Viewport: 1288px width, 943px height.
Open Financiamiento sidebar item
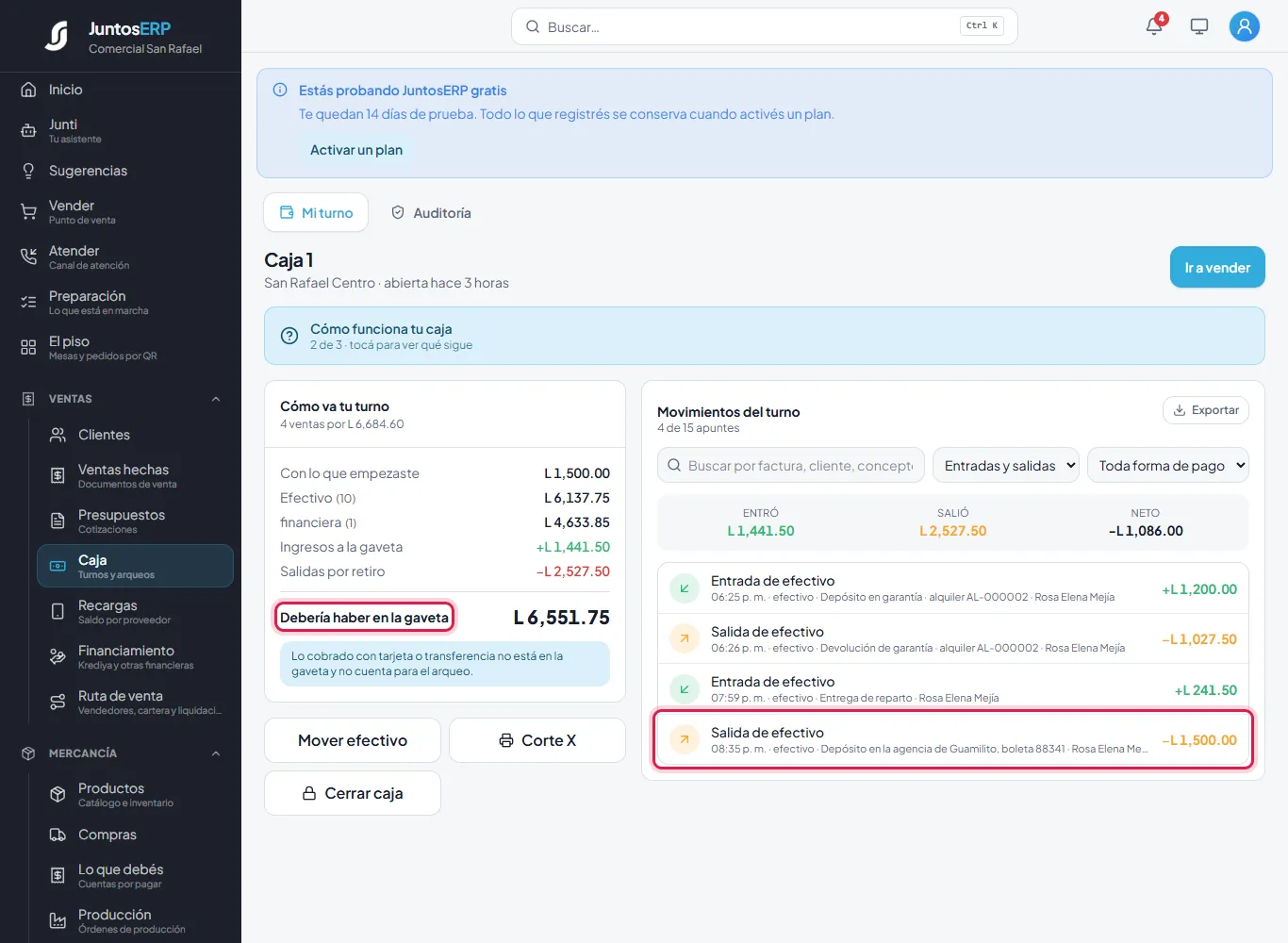tap(135, 657)
